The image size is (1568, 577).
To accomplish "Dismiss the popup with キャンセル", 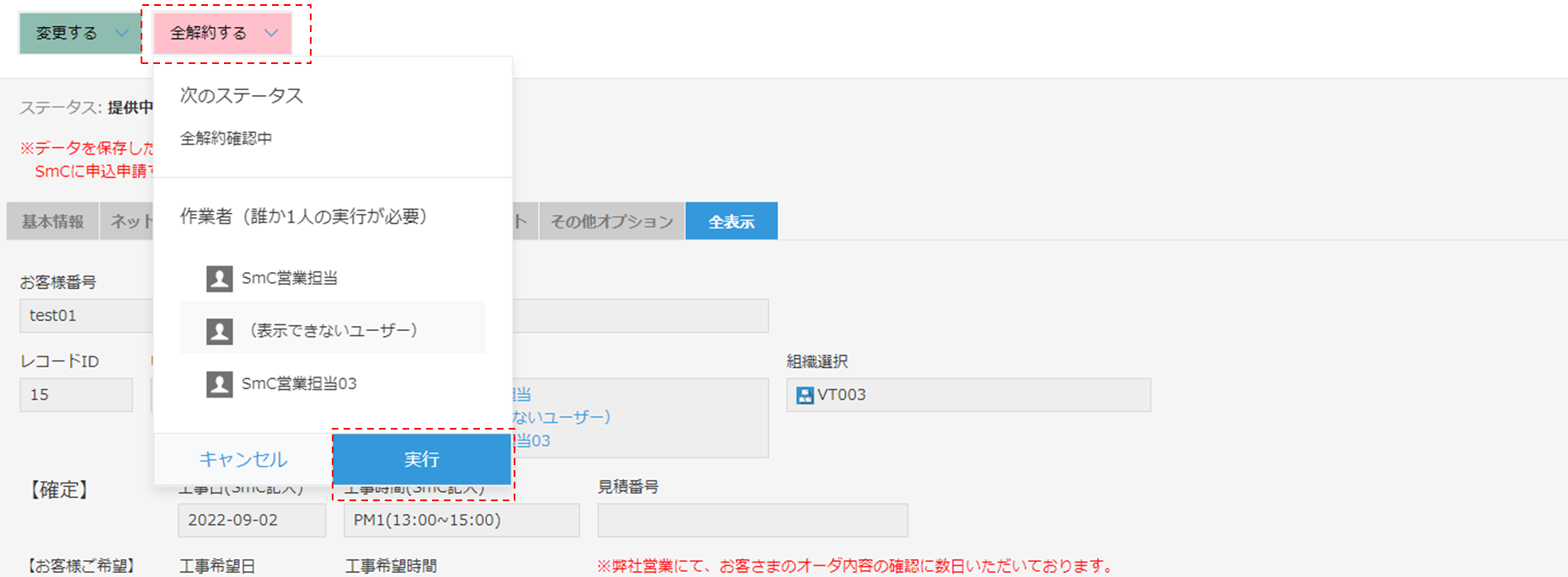I will tap(243, 459).
